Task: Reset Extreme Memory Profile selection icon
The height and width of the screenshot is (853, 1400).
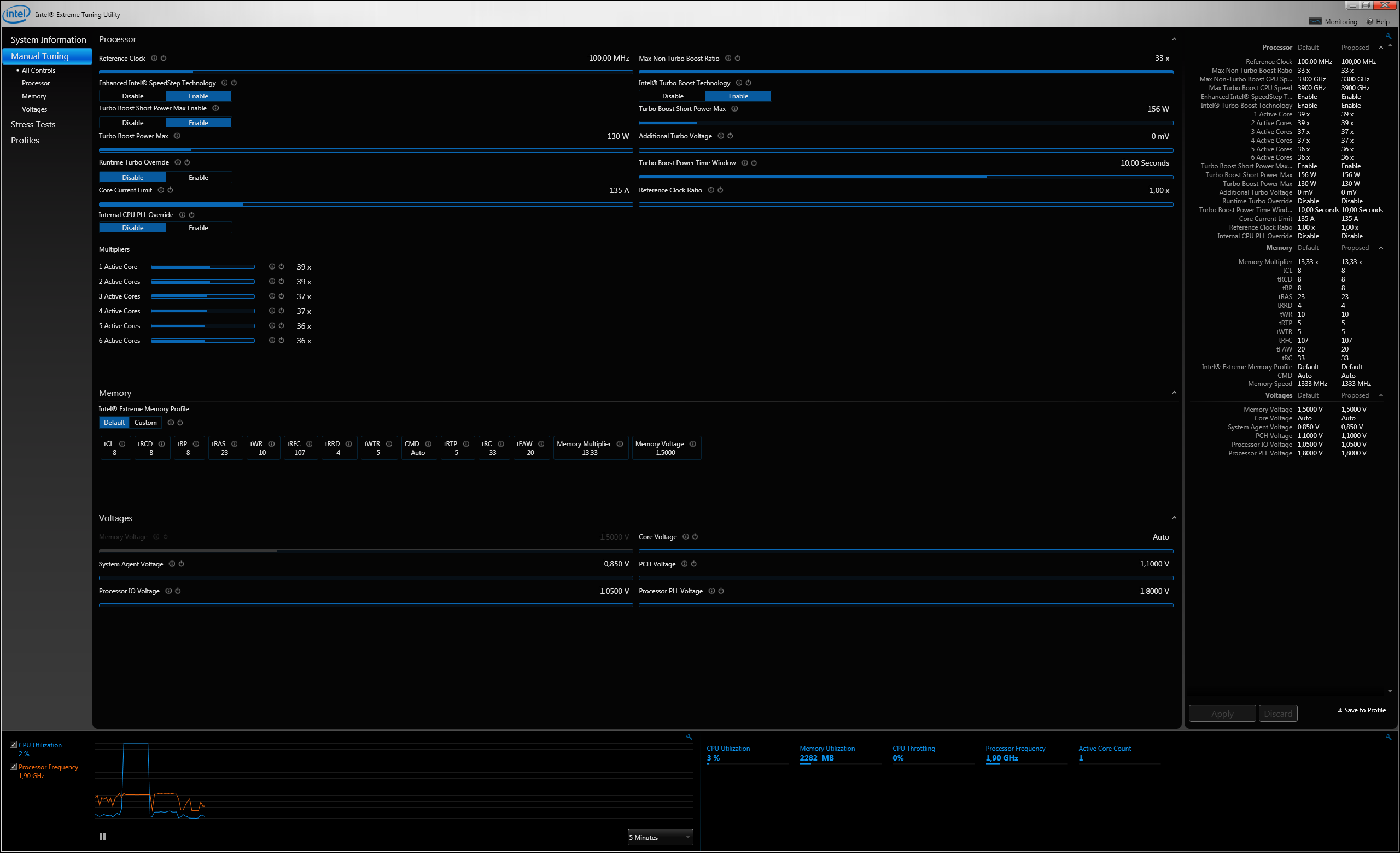Action: point(180,423)
